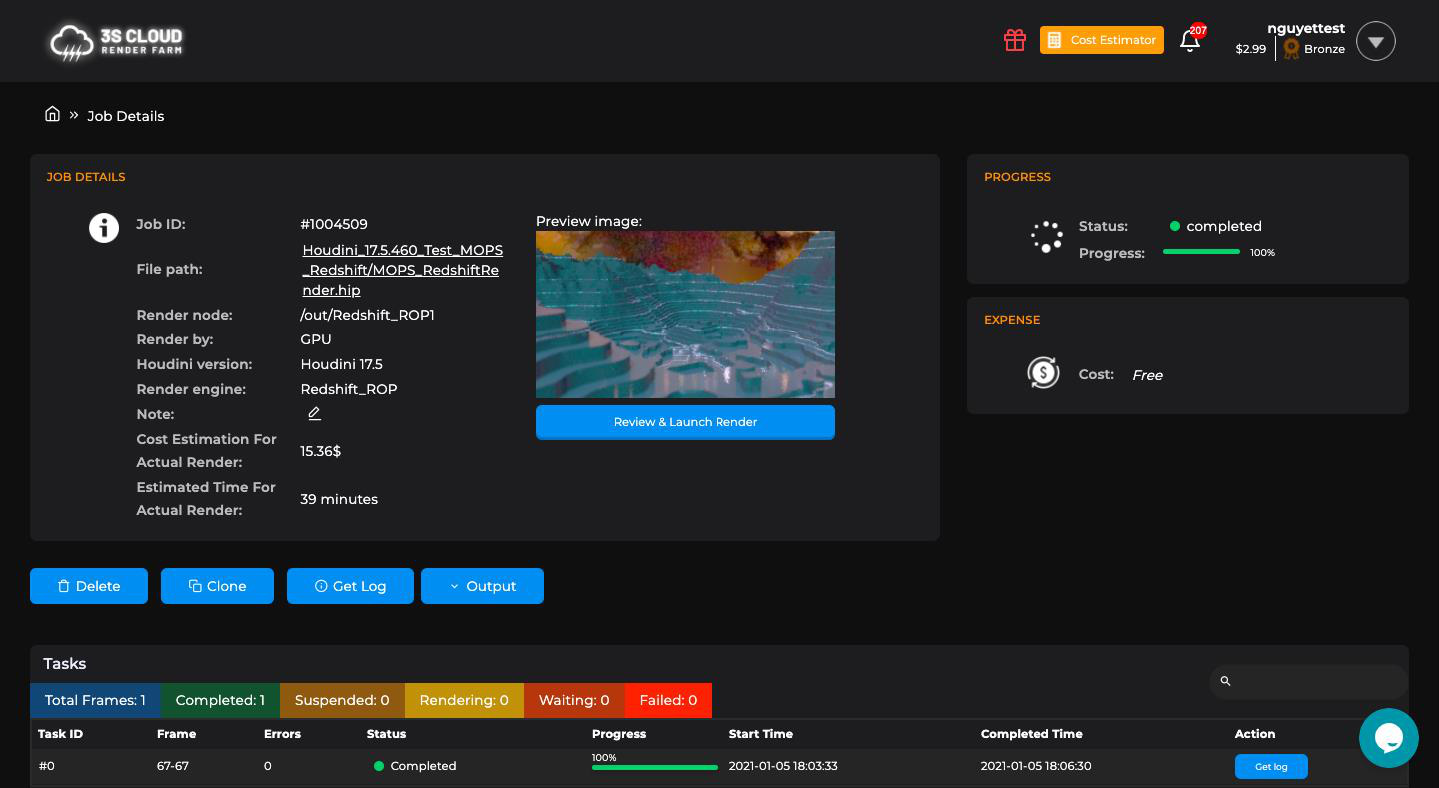The image size is (1439, 788).
Task: Click the Frame column header
Action: (176, 734)
